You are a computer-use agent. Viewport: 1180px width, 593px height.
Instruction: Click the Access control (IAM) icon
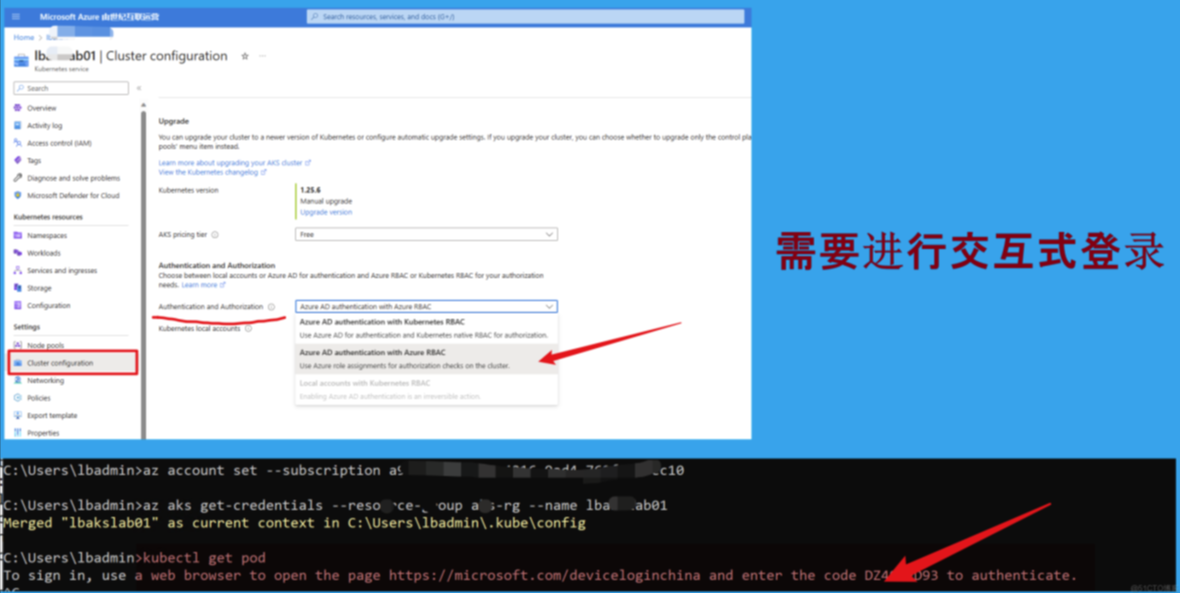click(x=18, y=143)
